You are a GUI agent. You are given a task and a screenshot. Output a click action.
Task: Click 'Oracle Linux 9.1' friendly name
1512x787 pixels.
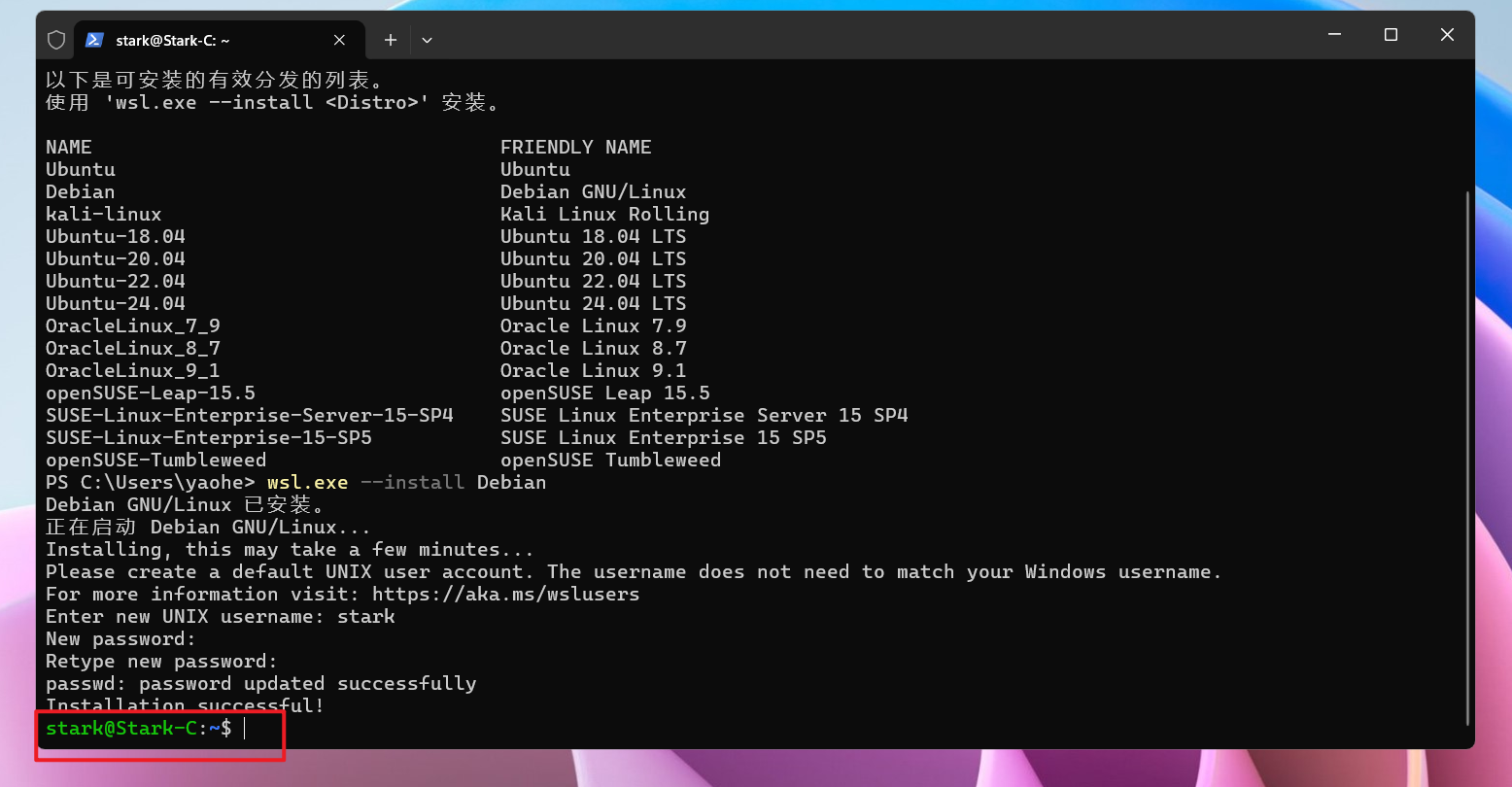coord(594,370)
